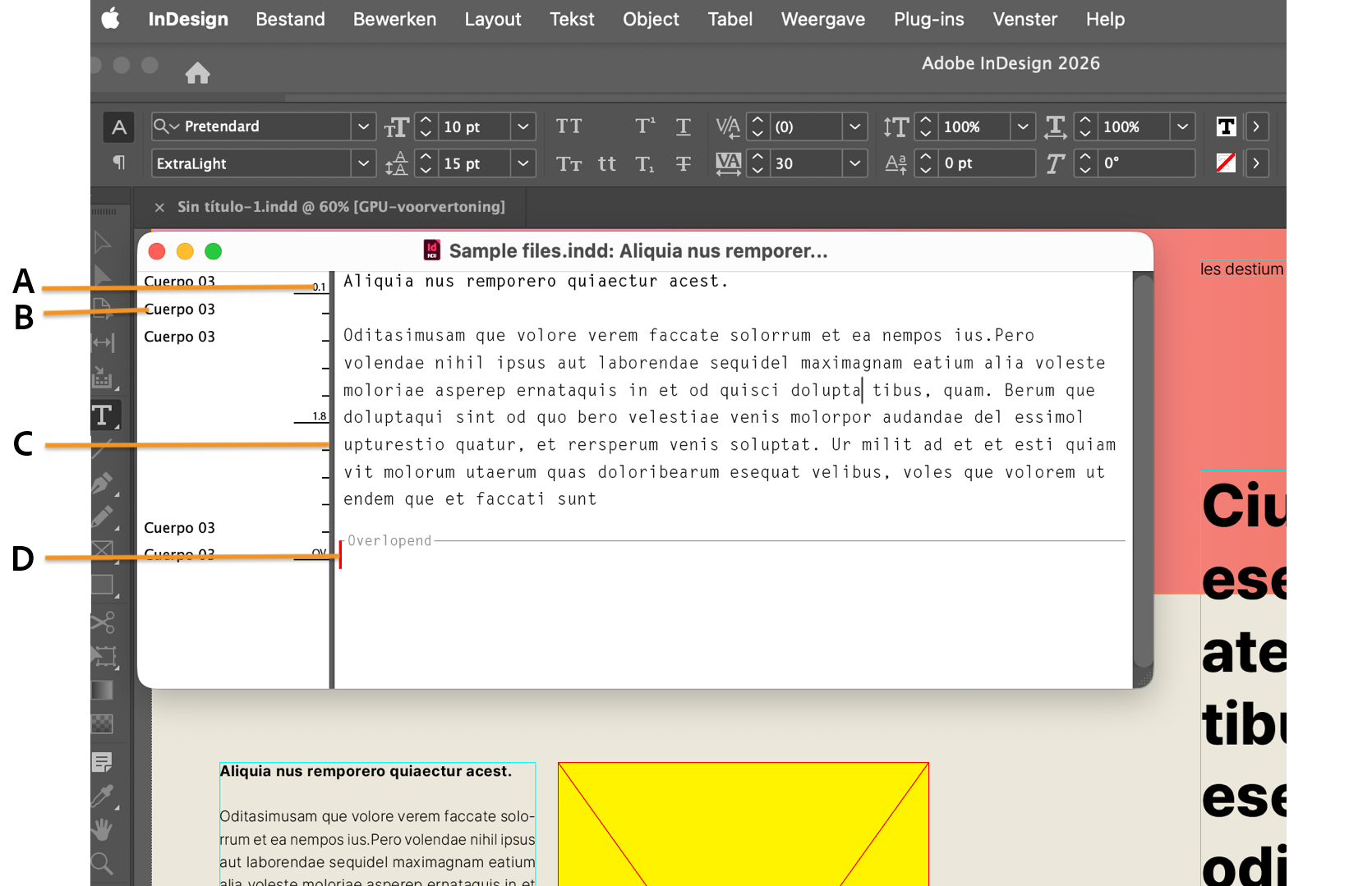
Task: Expand the ExtraLight font style dropdown
Action: pyautogui.click(x=363, y=163)
